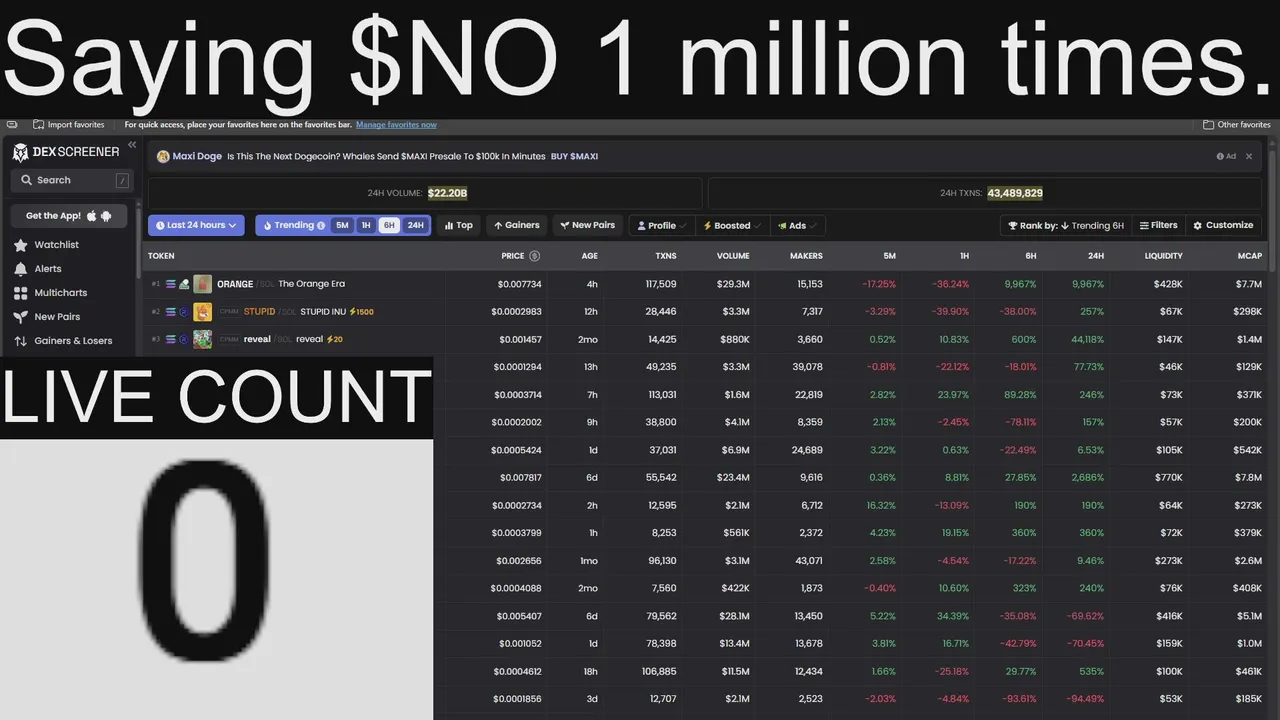This screenshot has height=720, width=1280.
Task: Sort by the TXNS column header
Action: 666,256
